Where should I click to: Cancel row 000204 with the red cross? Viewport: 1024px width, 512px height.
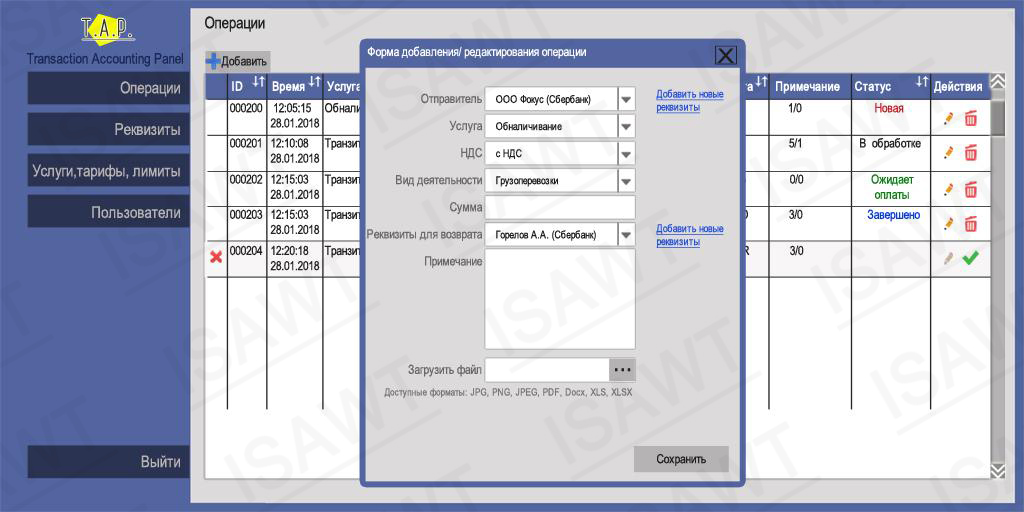(x=216, y=257)
